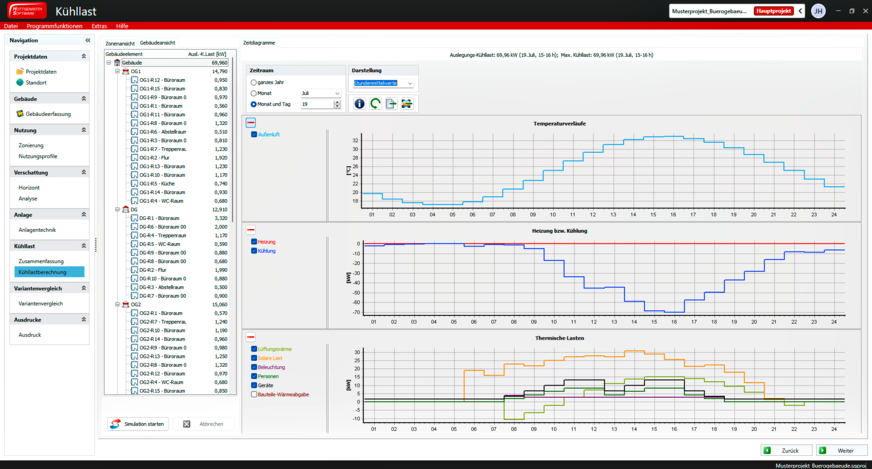Screen dimensions: 872x469
Task: Open Standort globe icon in navigation
Action: tap(20, 83)
